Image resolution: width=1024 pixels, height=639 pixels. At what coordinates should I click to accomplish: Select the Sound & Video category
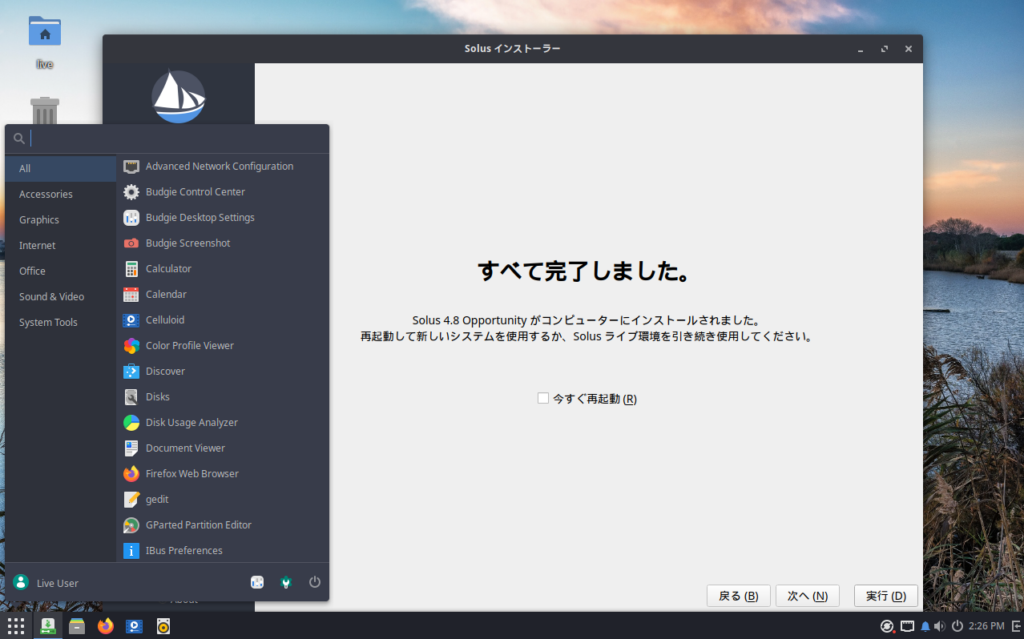(51, 297)
